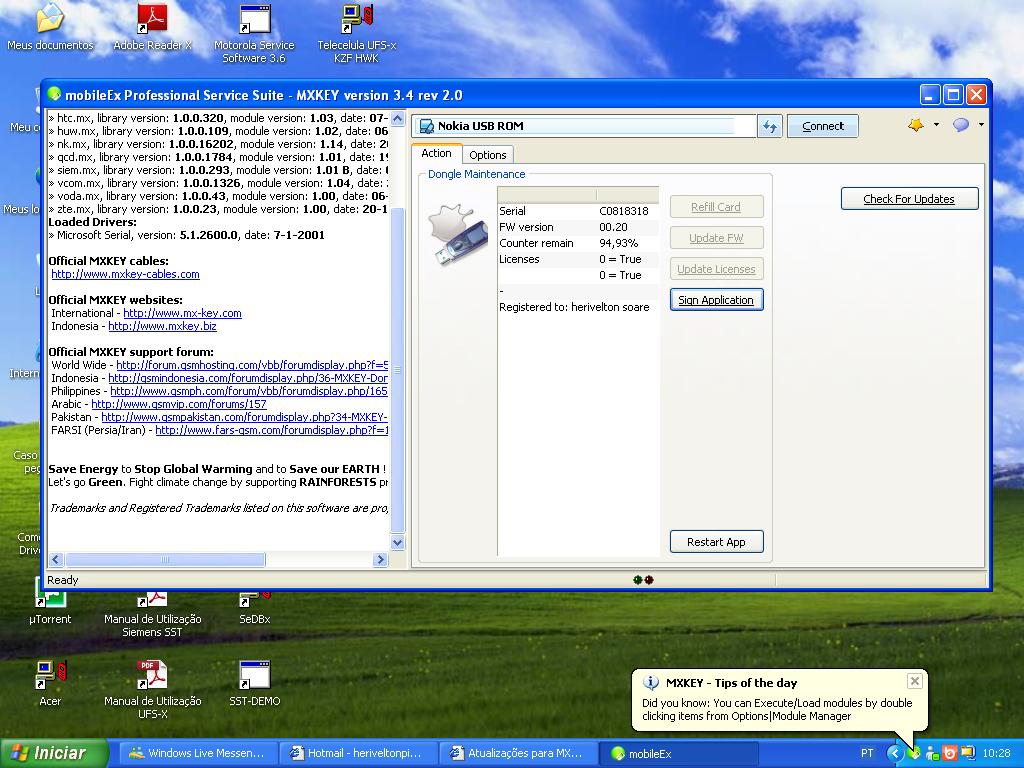Select the Serial C0818318 row
This screenshot has width=1024, height=768.
pyautogui.click(x=578, y=211)
